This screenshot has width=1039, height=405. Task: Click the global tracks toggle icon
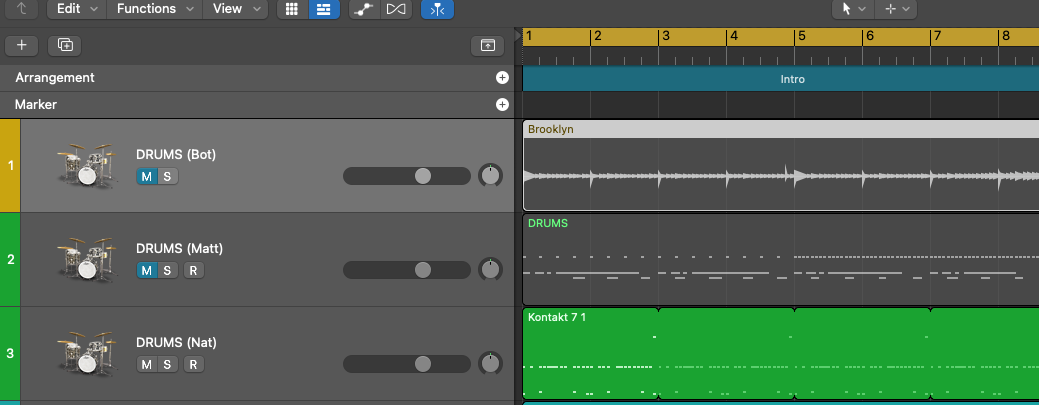(x=488, y=45)
